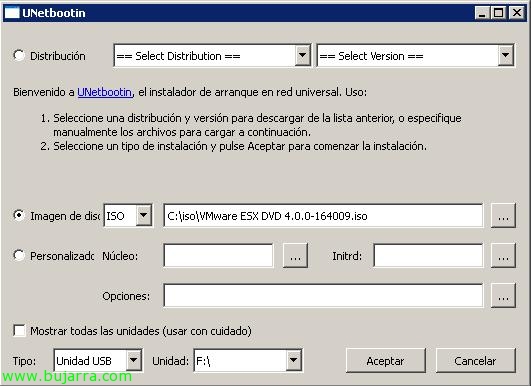531x386 pixels.
Task: Browse for disk image file button
Action: [503, 215]
